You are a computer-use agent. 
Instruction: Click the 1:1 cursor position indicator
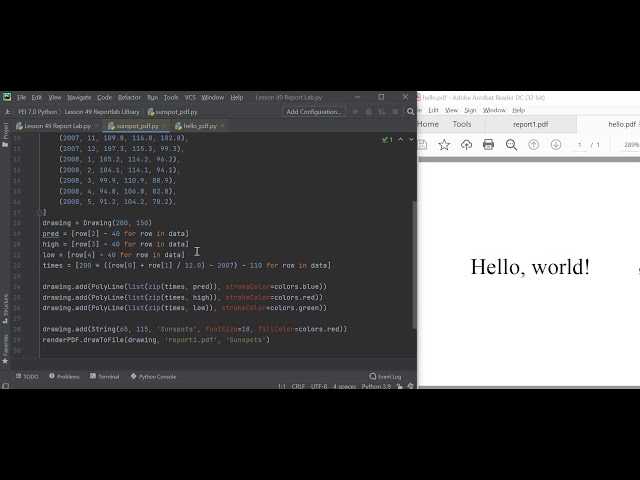click(x=282, y=386)
